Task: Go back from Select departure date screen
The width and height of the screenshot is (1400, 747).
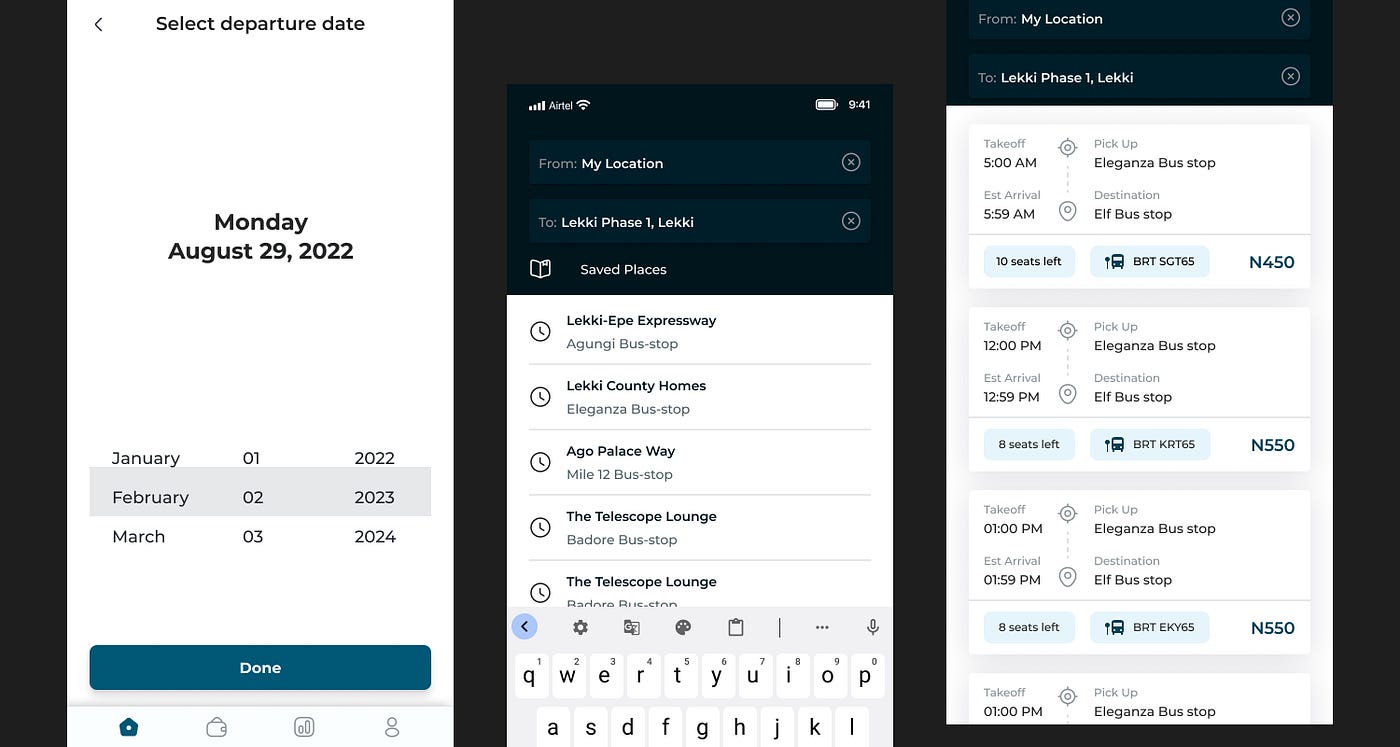Action: tap(98, 24)
